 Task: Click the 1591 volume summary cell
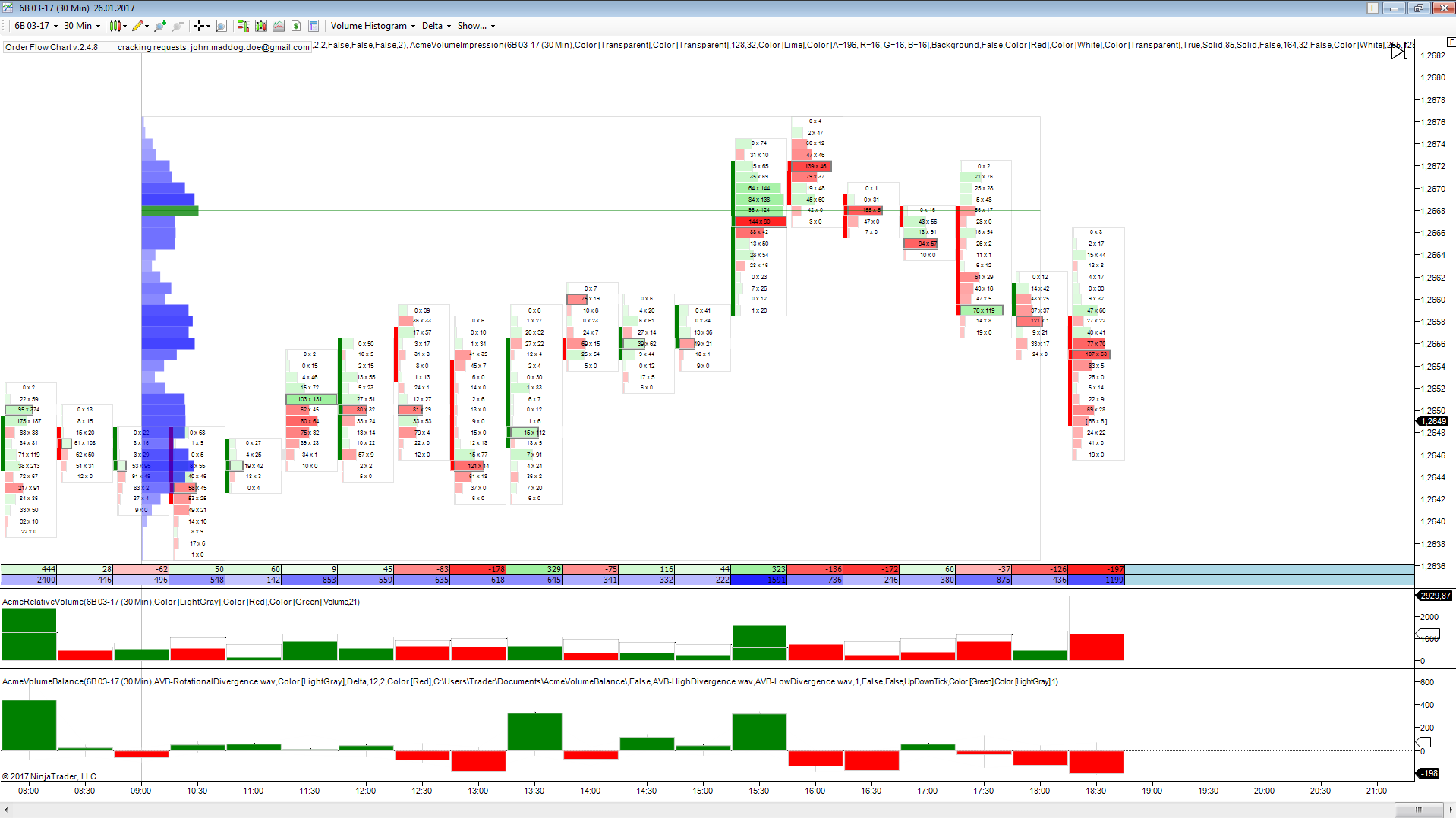(x=759, y=580)
